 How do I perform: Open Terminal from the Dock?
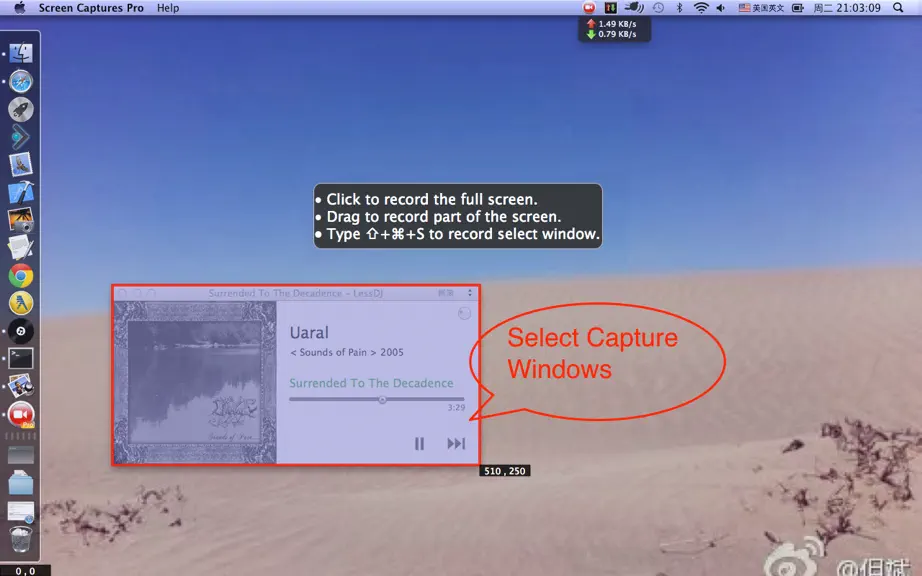click(x=21, y=358)
